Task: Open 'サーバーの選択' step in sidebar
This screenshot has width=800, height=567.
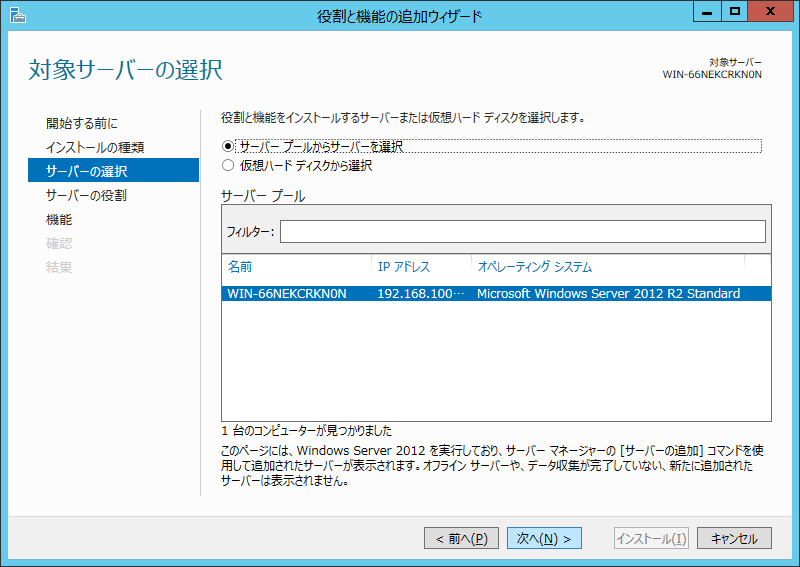Action: 87,171
